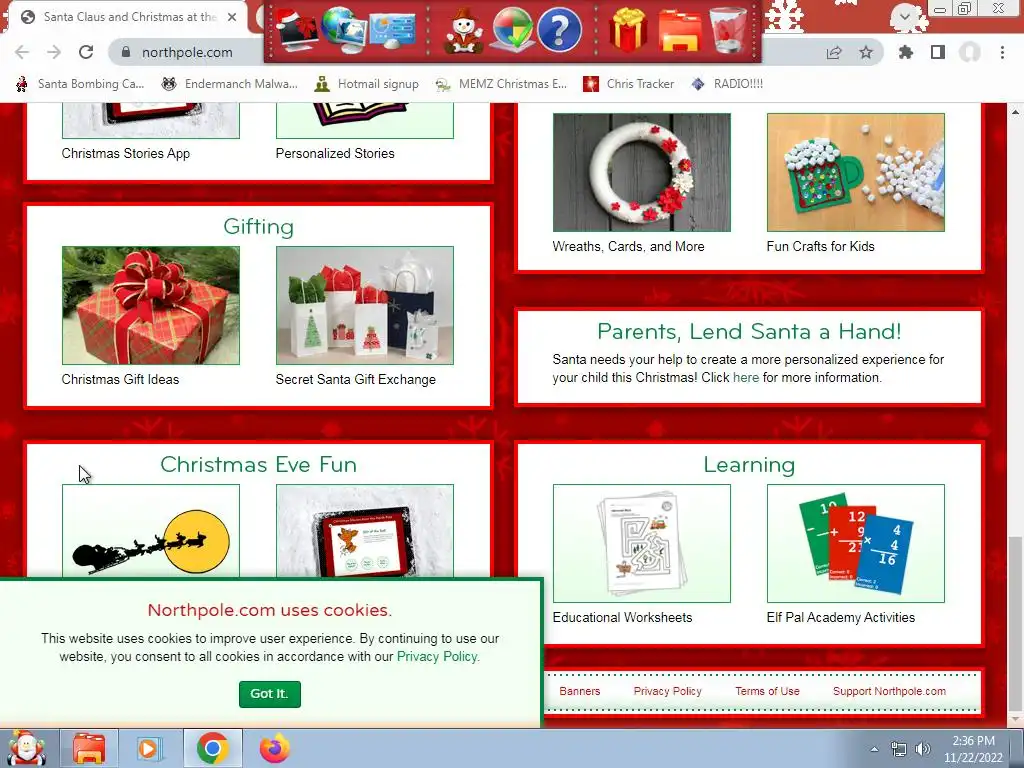Open Secret Santa Gift Exchange link
The image size is (1024, 768).
[355, 379]
